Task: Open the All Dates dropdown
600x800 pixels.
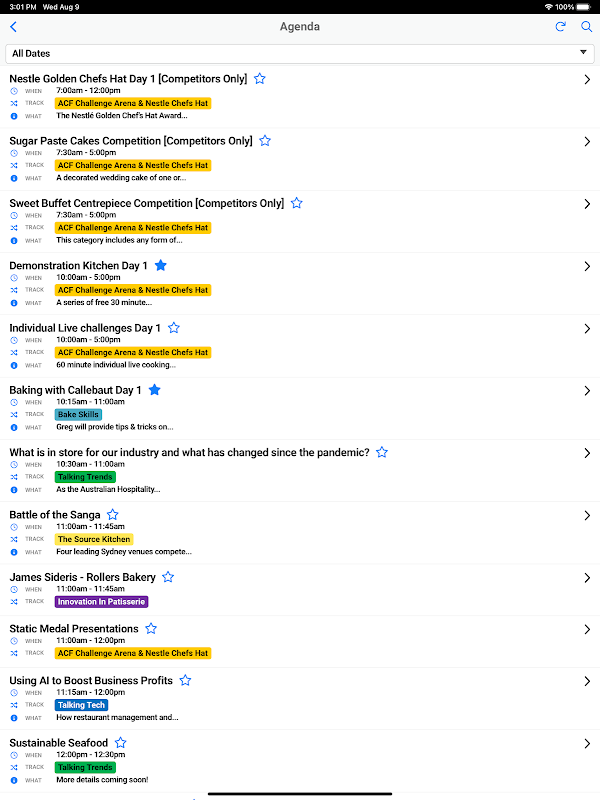Action: click(x=300, y=53)
